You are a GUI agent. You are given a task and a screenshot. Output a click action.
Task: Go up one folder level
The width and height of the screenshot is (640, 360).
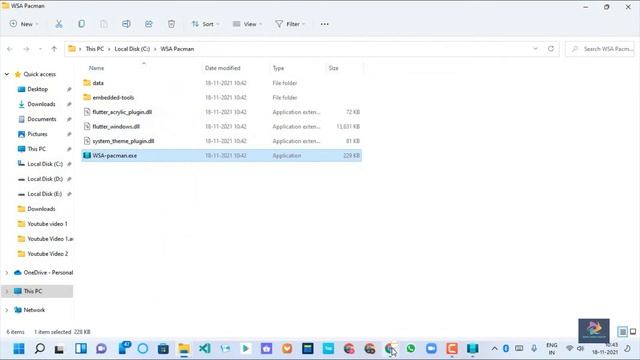54,49
